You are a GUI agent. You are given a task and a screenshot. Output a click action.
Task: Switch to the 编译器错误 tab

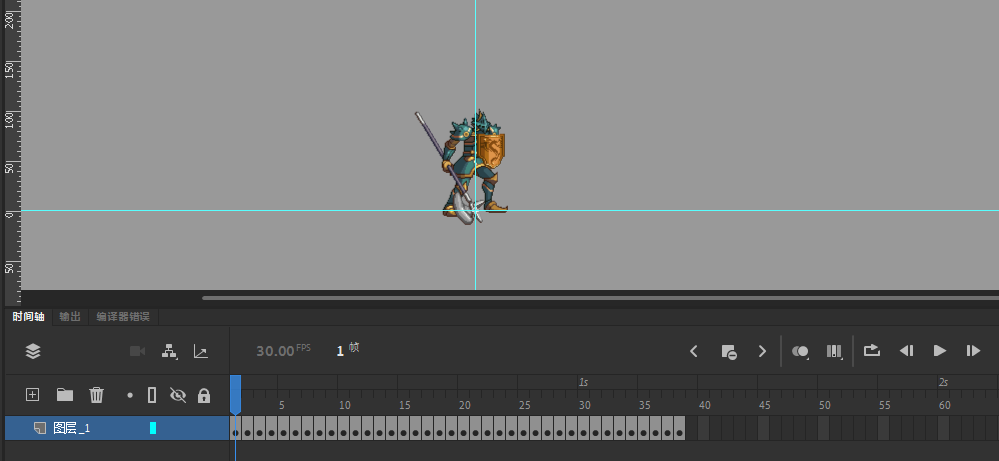(x=123, y=316)
